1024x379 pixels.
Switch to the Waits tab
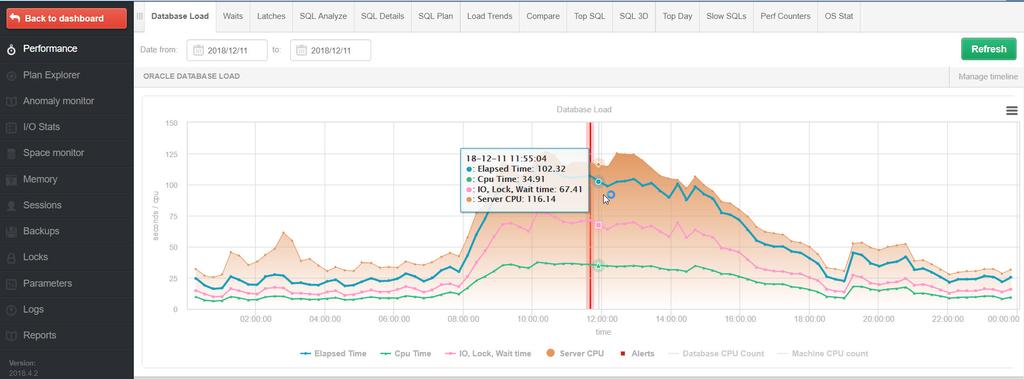233,16
